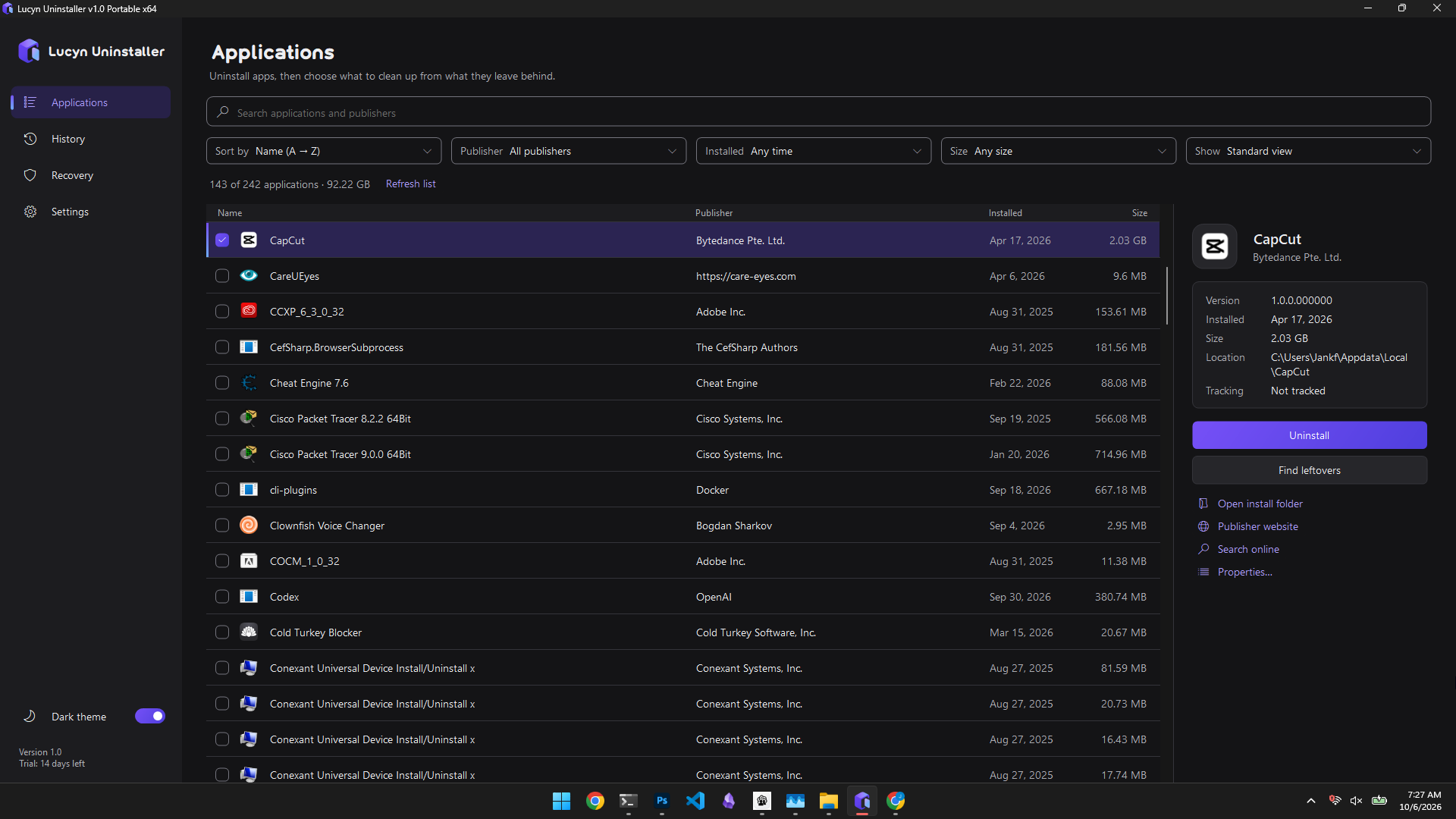Screen dimensions: 1456x819
Task: Click the Clownfish Voice Changer icon
Action: tap(249, 525)
